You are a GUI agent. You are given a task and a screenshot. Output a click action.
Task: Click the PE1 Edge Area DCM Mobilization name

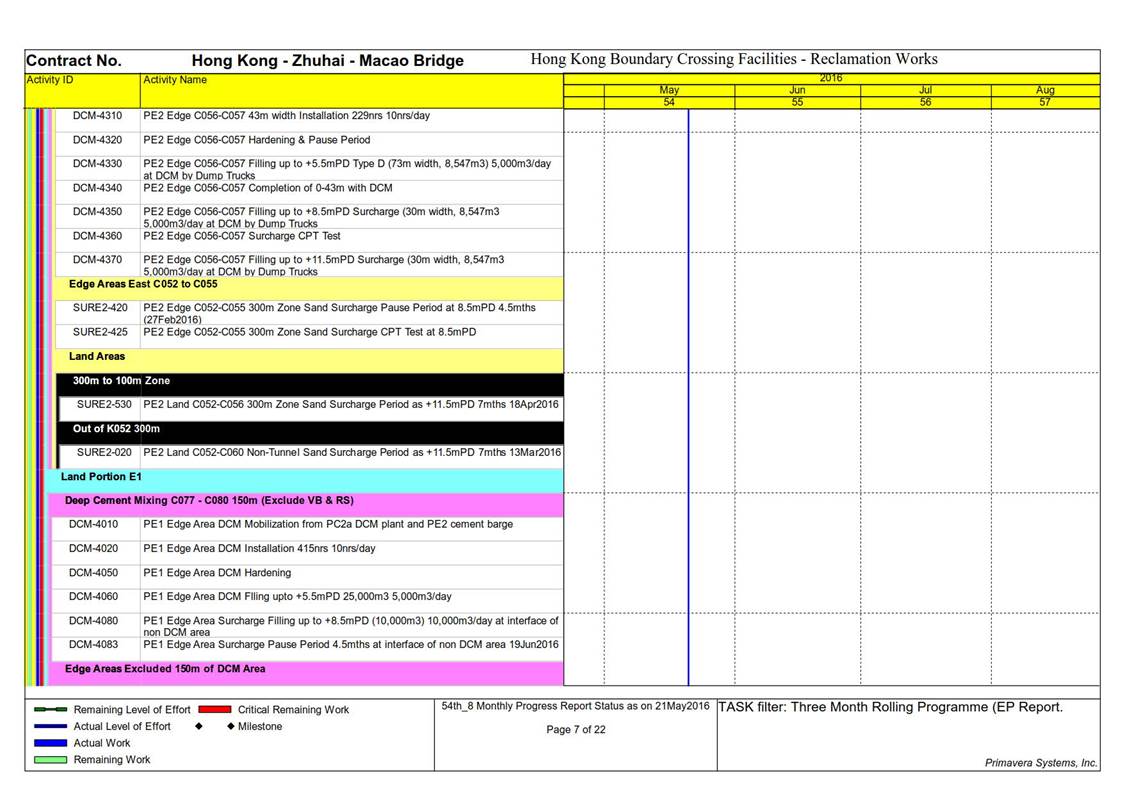[x=328, y=524]
